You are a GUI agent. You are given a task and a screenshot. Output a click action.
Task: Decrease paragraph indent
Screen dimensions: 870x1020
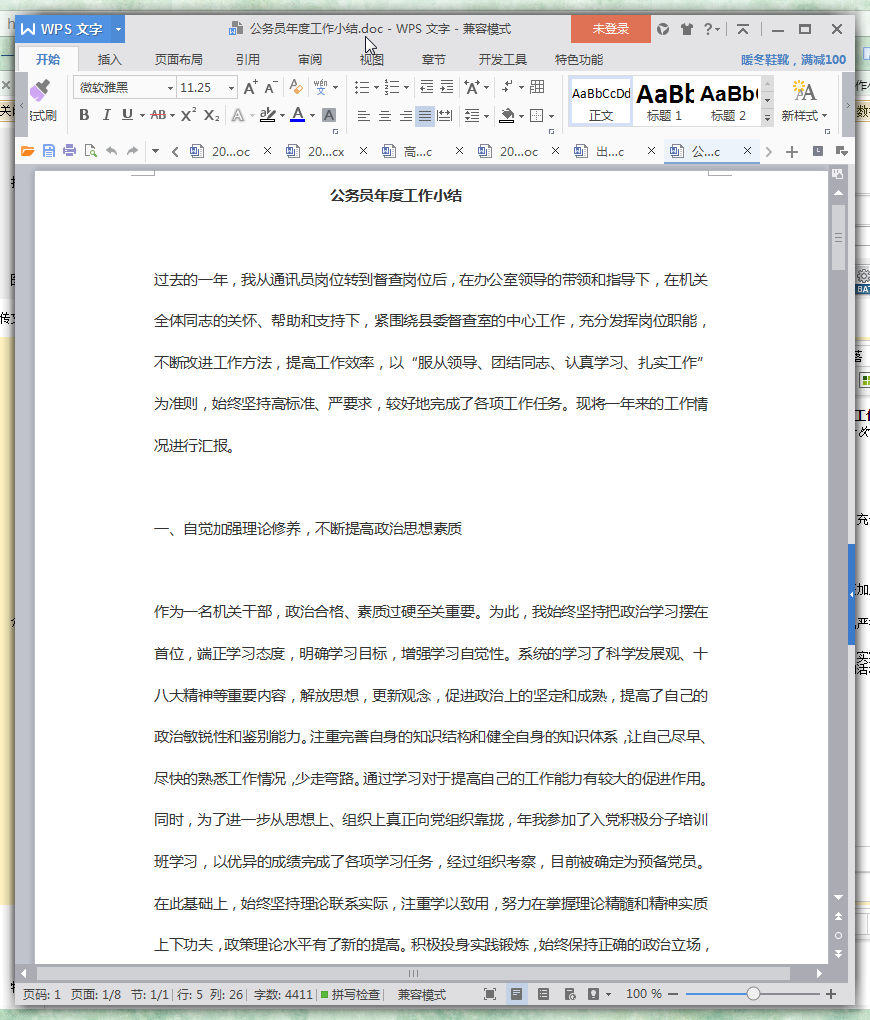tap(427, 87)
